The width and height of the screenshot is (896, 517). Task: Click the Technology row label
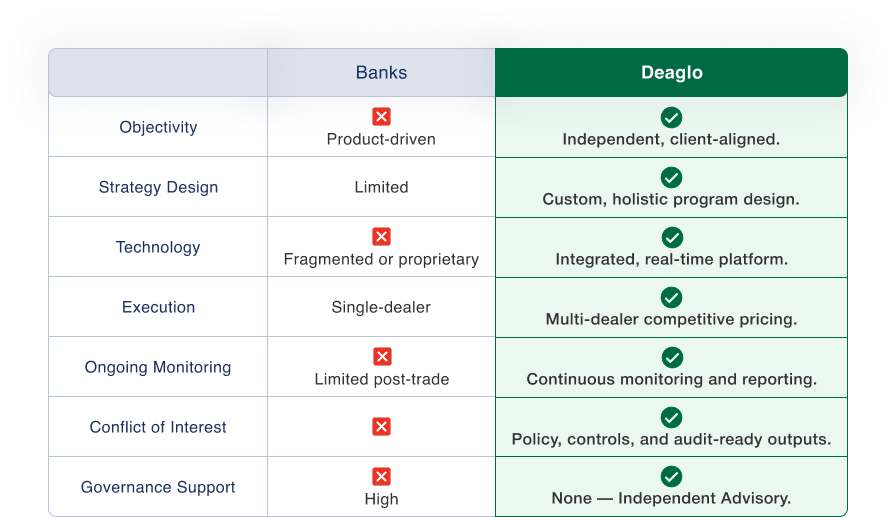coord(158,247)
